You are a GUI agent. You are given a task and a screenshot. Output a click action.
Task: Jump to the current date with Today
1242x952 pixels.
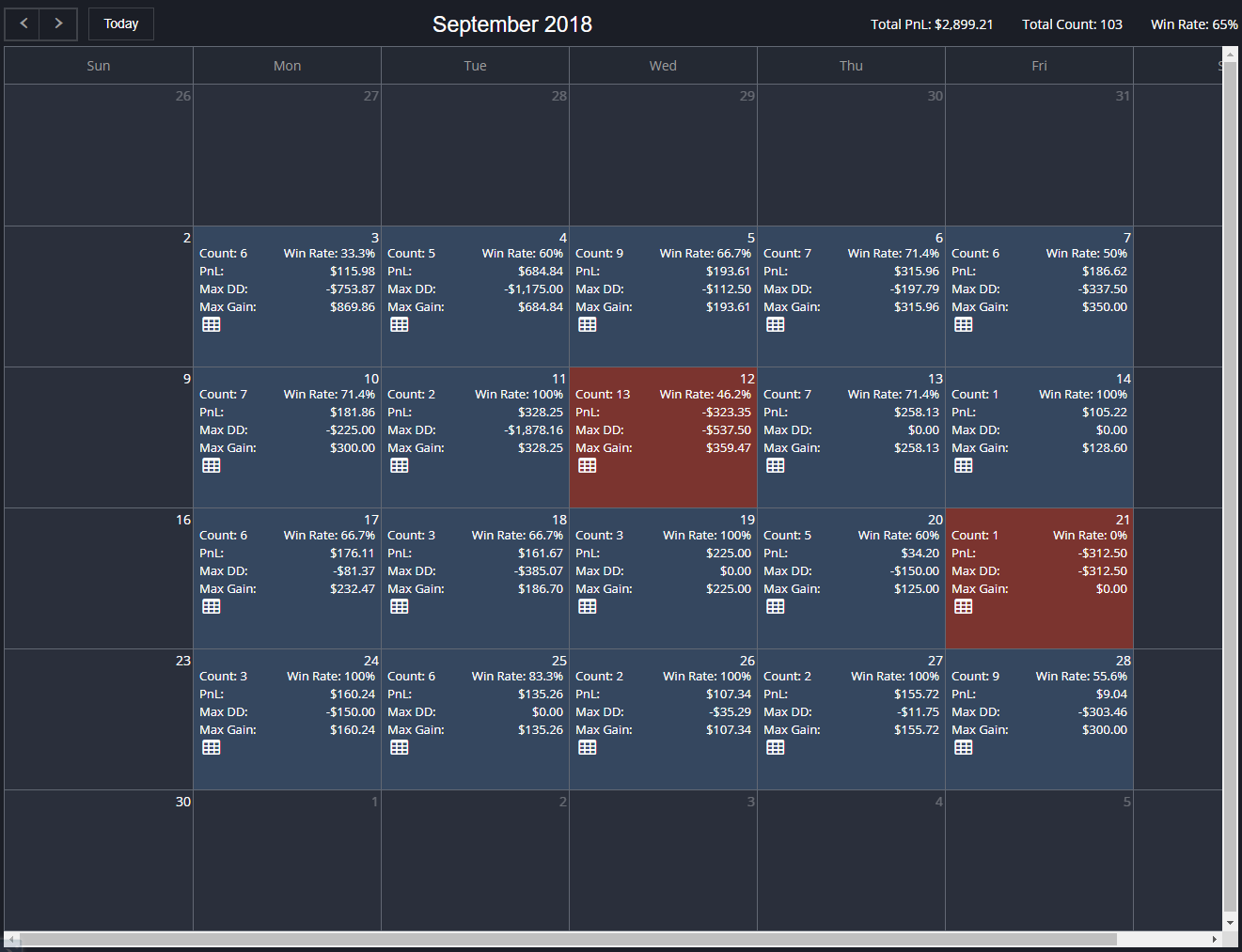click(121, 23)
